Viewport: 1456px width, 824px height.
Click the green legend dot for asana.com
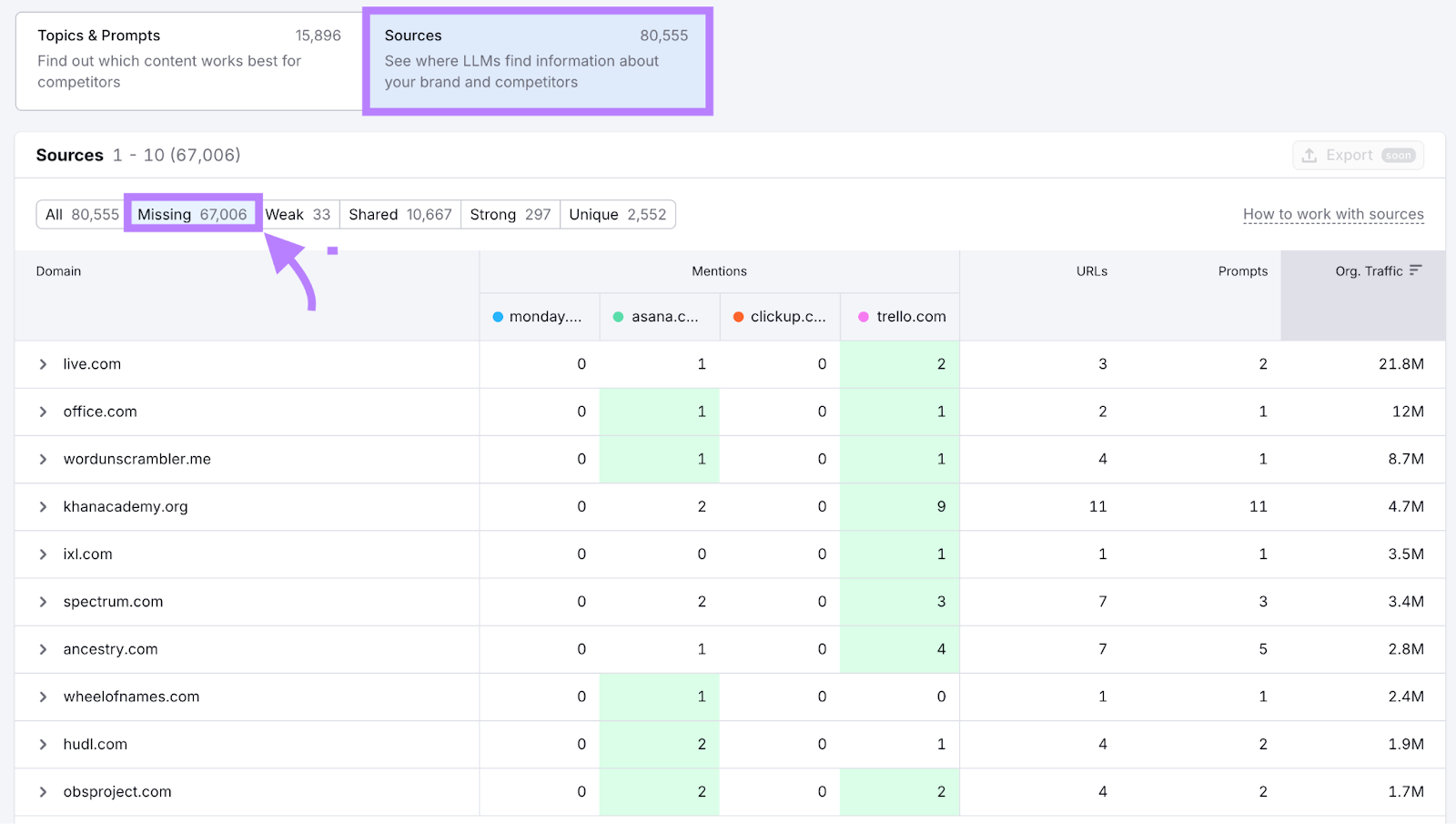click(x=619, y=316)
